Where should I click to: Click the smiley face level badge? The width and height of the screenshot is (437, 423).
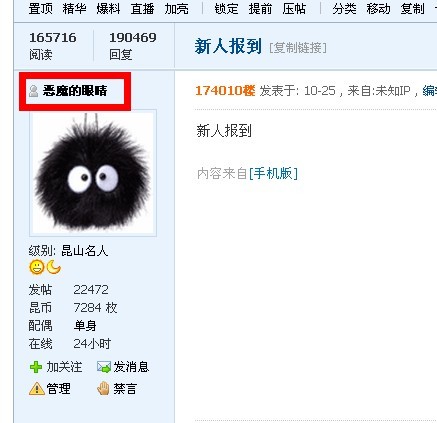pyautogui.click(x=37, y=268)
